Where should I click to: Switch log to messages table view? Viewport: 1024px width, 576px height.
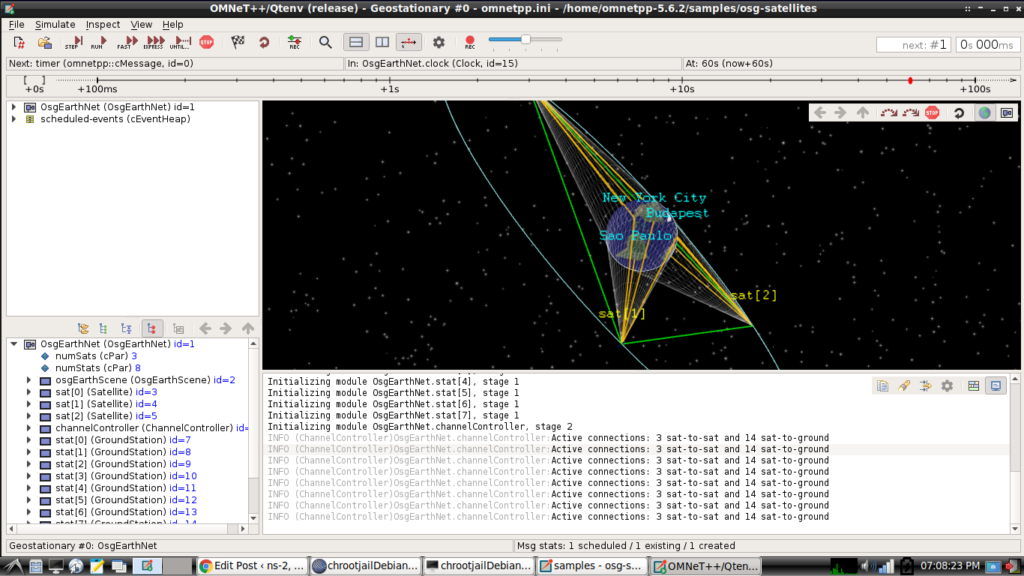coord(974,386)
